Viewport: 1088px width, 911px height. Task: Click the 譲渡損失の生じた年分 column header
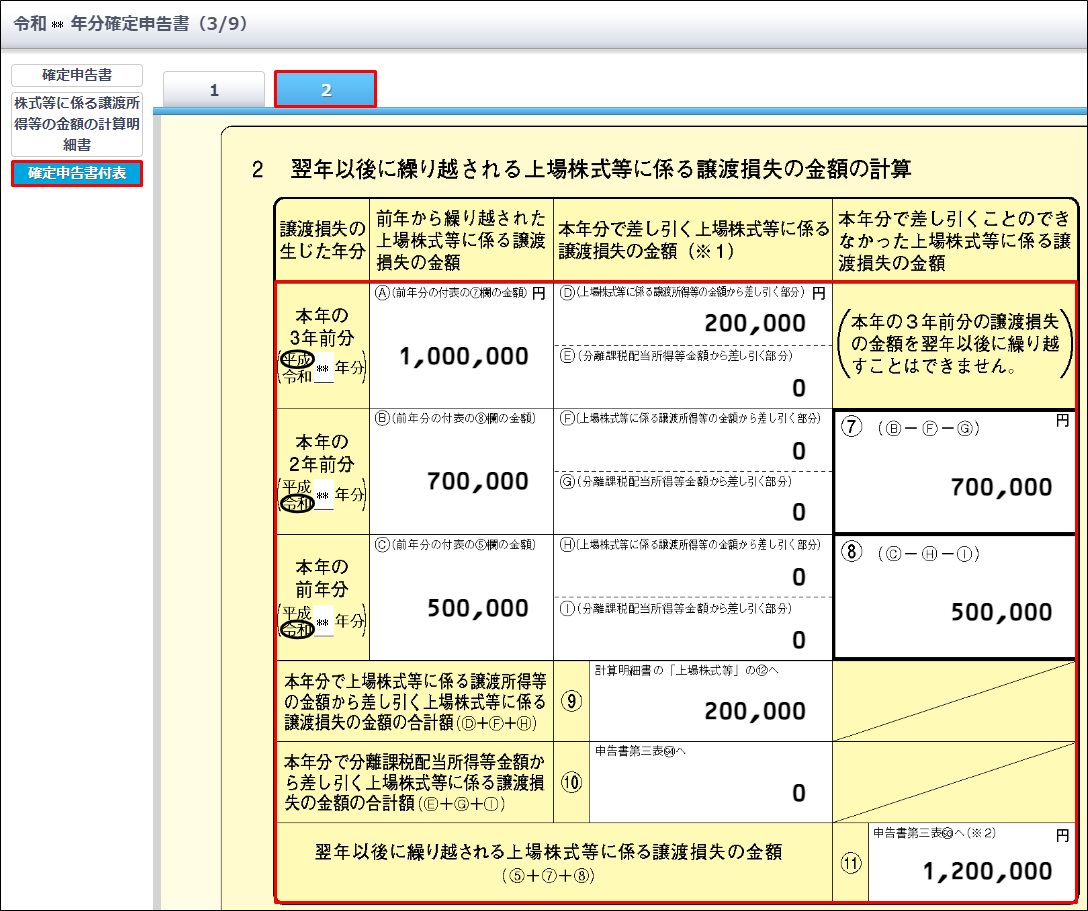point(322,240)
